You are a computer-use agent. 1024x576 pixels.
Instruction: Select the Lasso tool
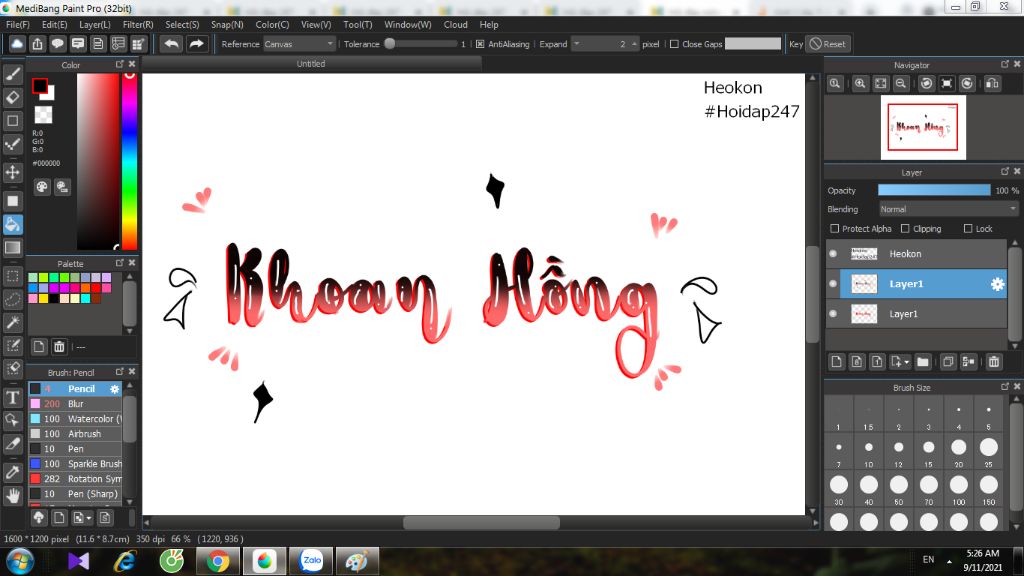coord(12,299)
